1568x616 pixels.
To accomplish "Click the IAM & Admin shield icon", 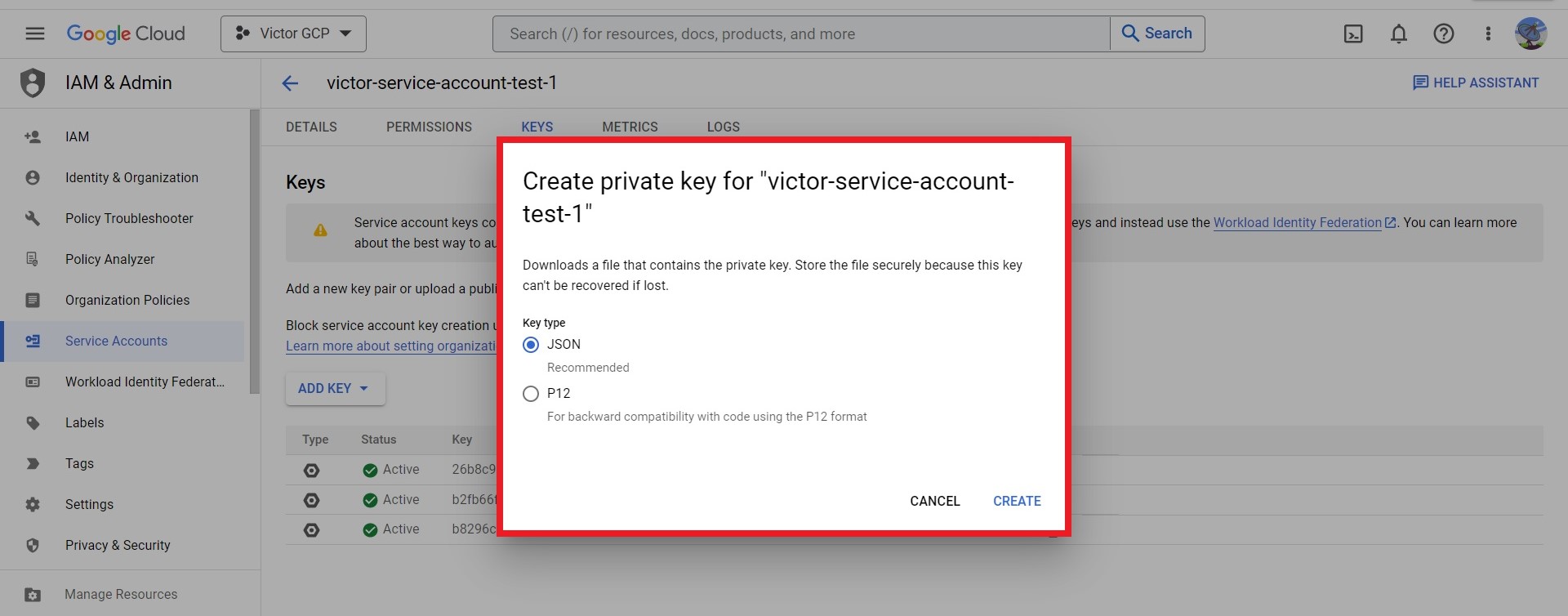I will tap(33, 83).
